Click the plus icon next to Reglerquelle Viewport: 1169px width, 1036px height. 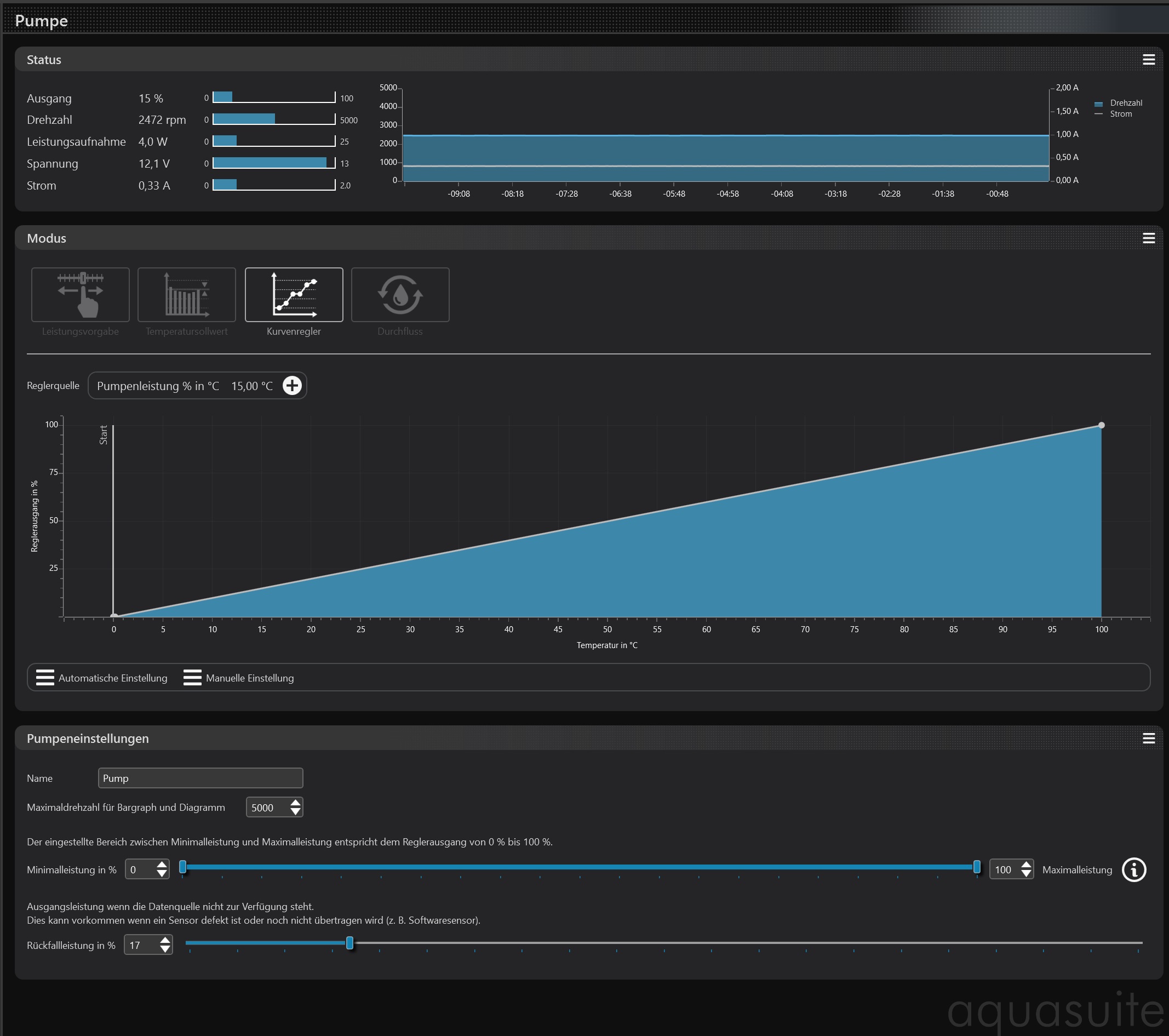(x=293, y=386)
